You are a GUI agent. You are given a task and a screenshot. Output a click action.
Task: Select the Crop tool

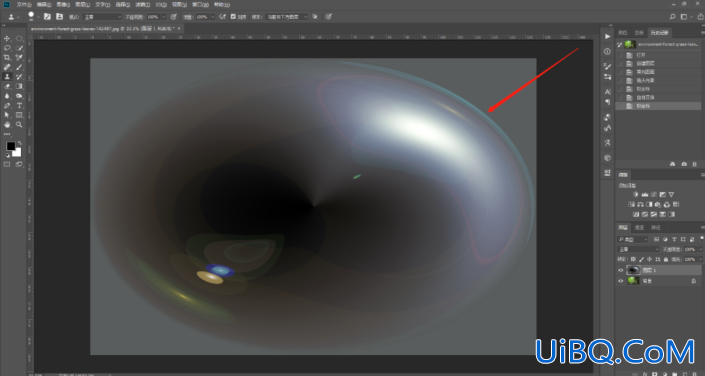click(7, 58)
